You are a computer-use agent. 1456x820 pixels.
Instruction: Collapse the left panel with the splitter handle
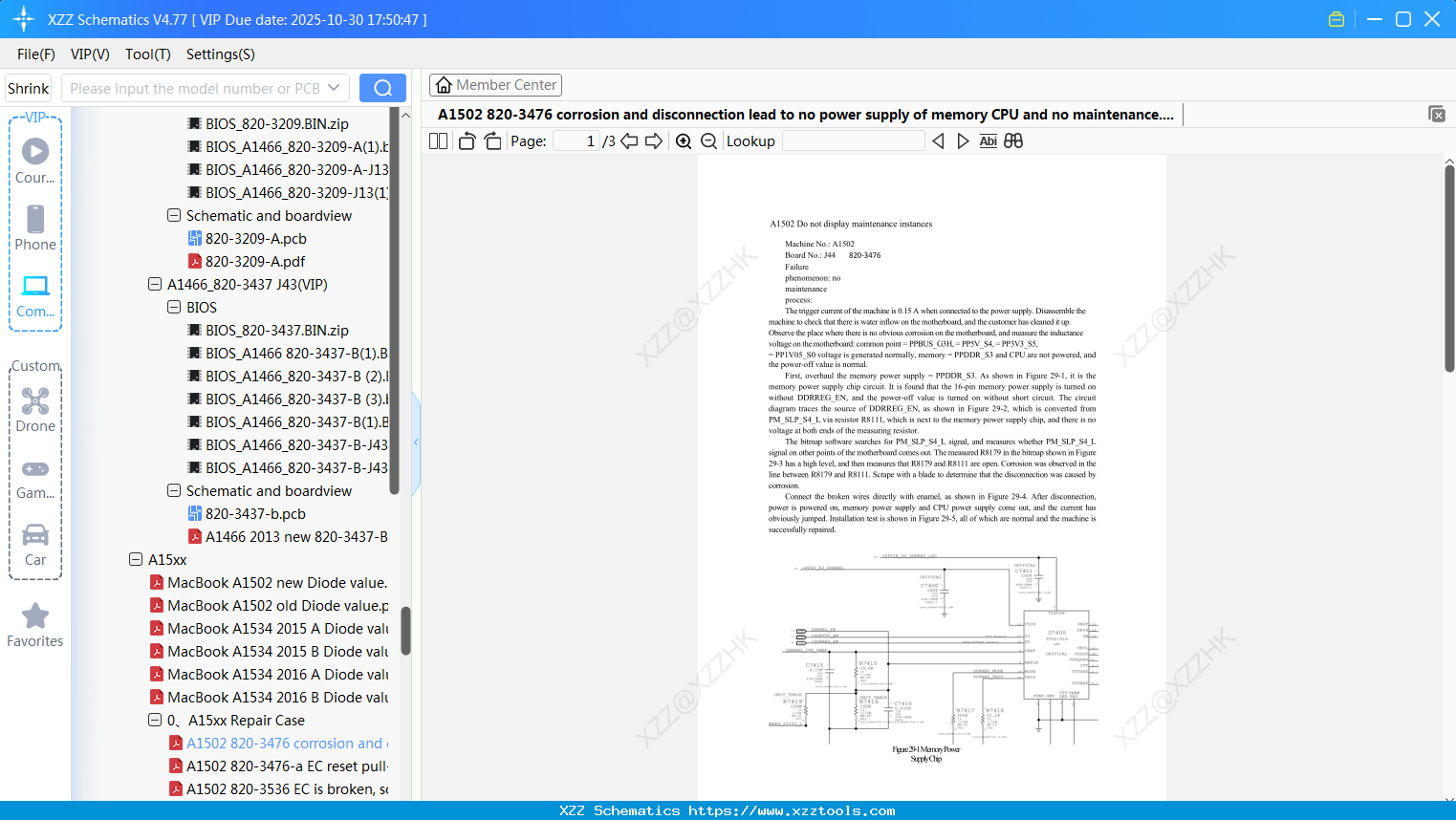point(416,442)
